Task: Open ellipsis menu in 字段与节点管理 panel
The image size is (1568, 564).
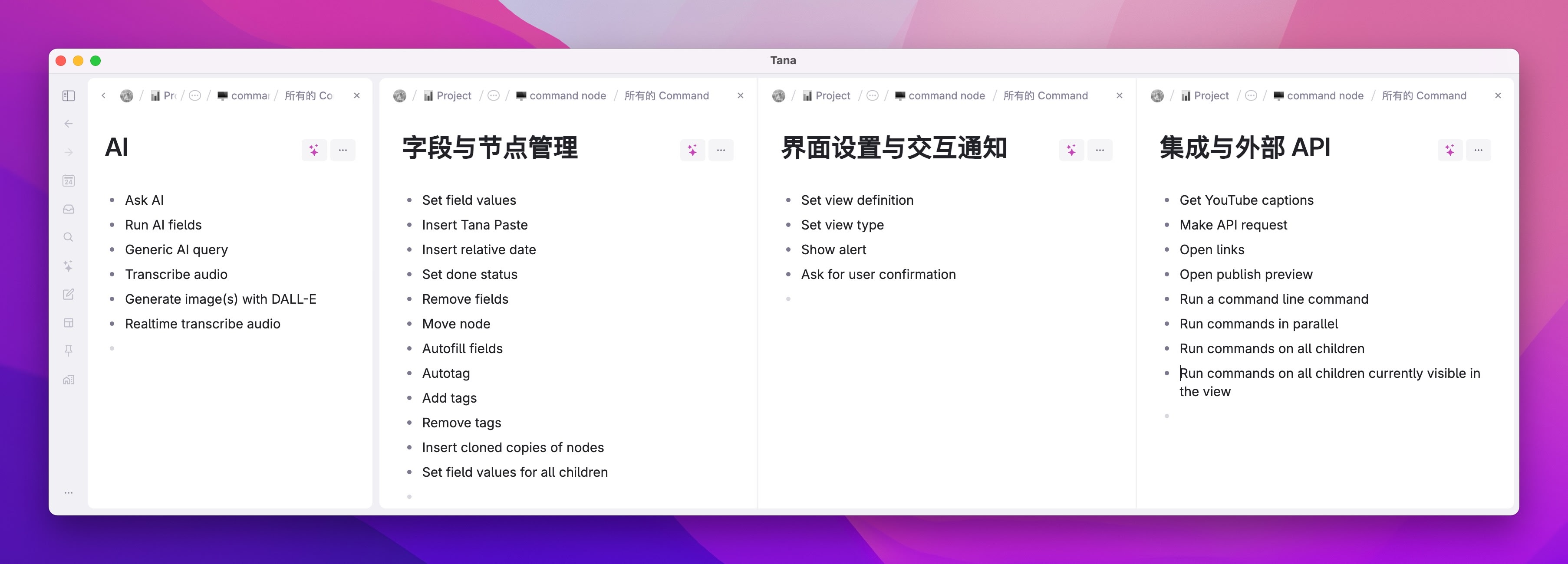Action: point(721,150)
